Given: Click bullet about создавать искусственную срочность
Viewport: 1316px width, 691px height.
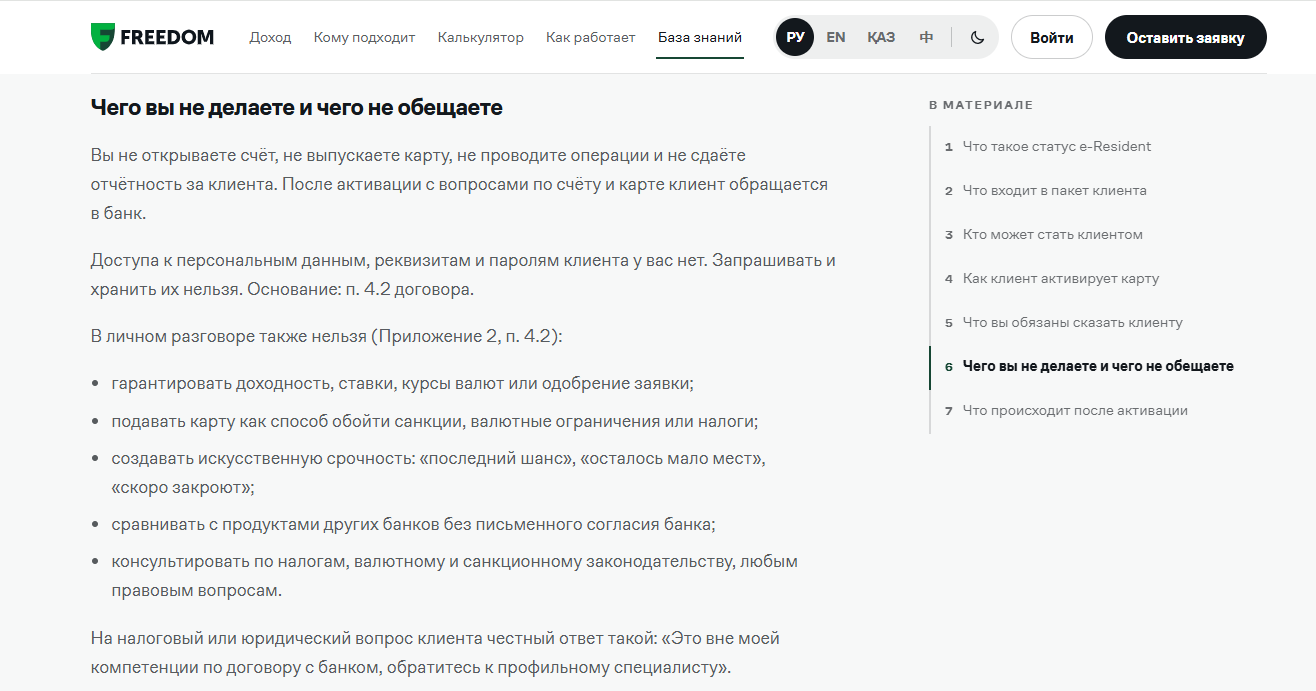Looking at the screenshot, I should coord(439,473).
